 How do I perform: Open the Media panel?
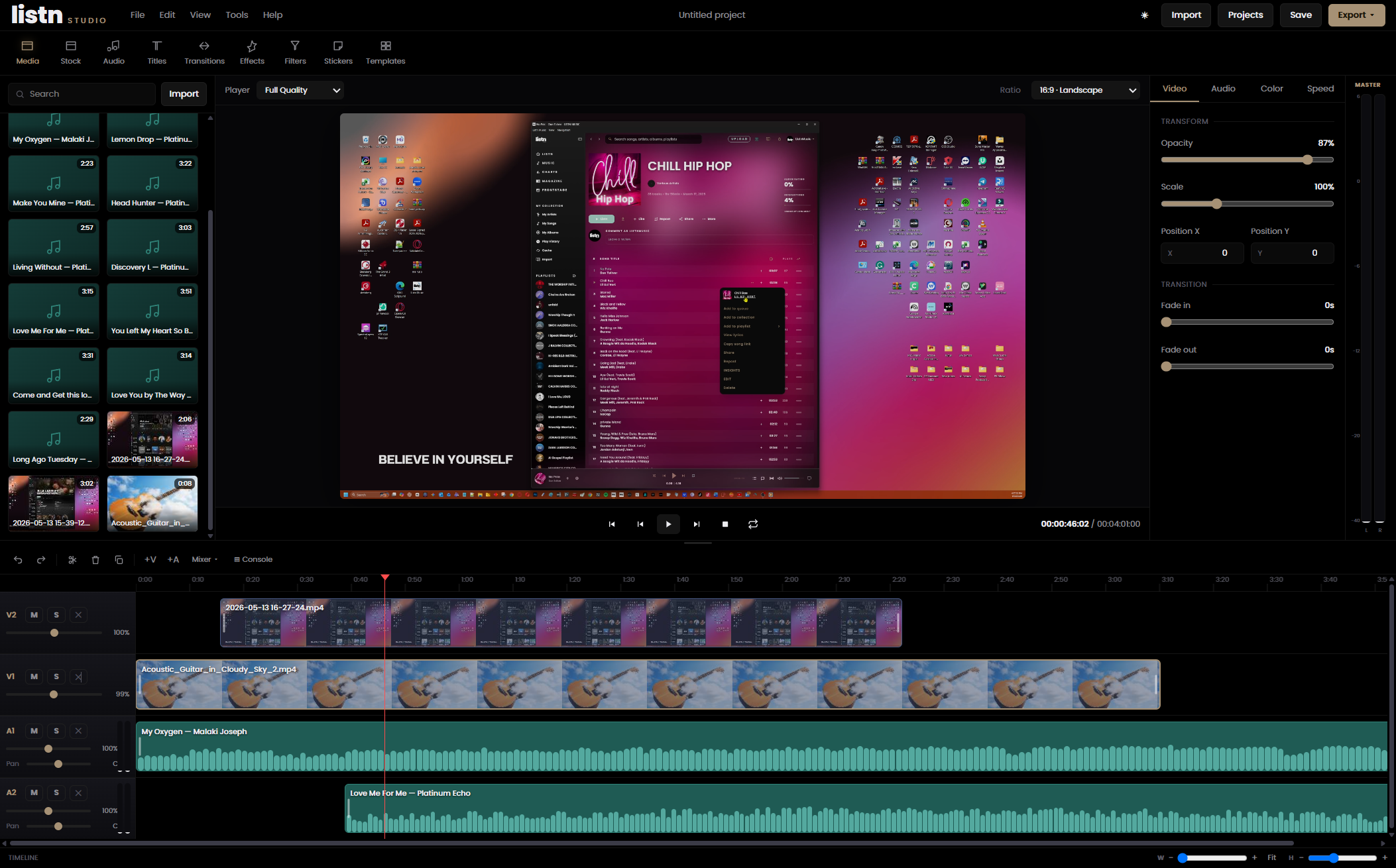pyautogui.click(x=27, y=52)
